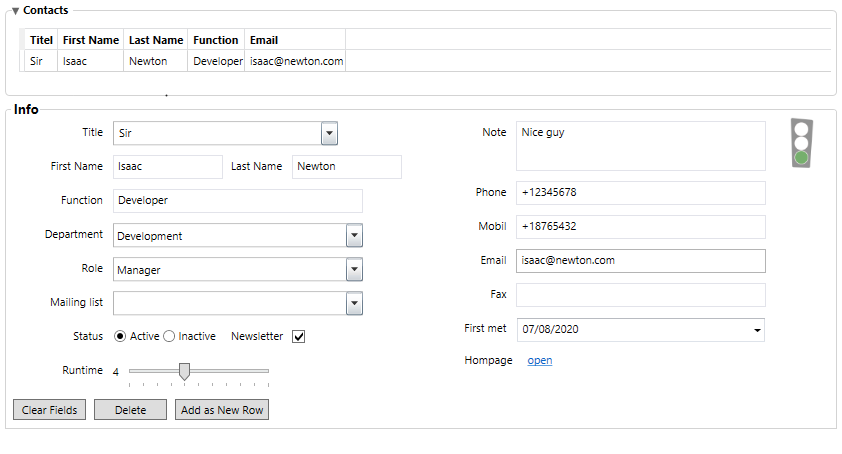Click the First Name field containing Isaac
This screenshot has width=842, height=454.
point(168,167)
